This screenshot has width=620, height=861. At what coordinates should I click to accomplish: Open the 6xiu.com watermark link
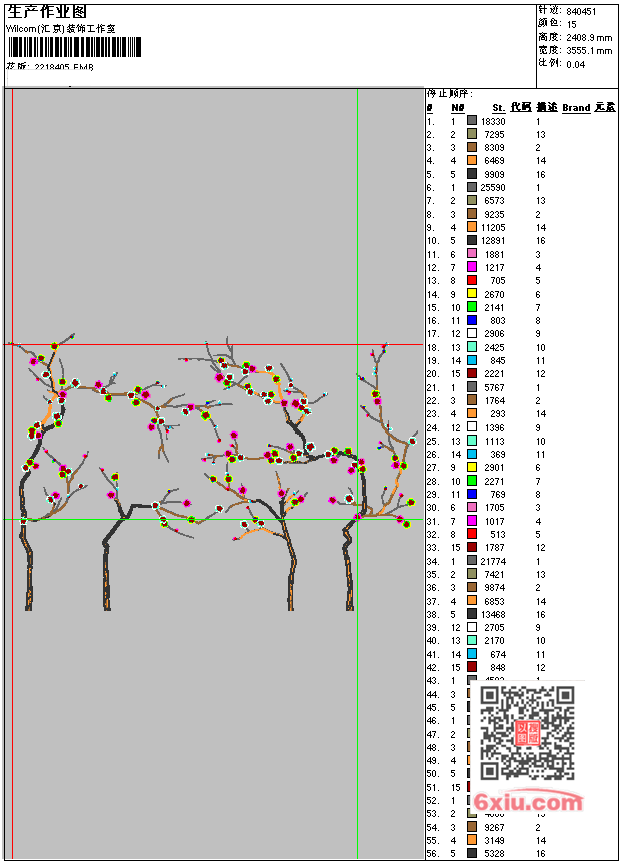(527, 803)
